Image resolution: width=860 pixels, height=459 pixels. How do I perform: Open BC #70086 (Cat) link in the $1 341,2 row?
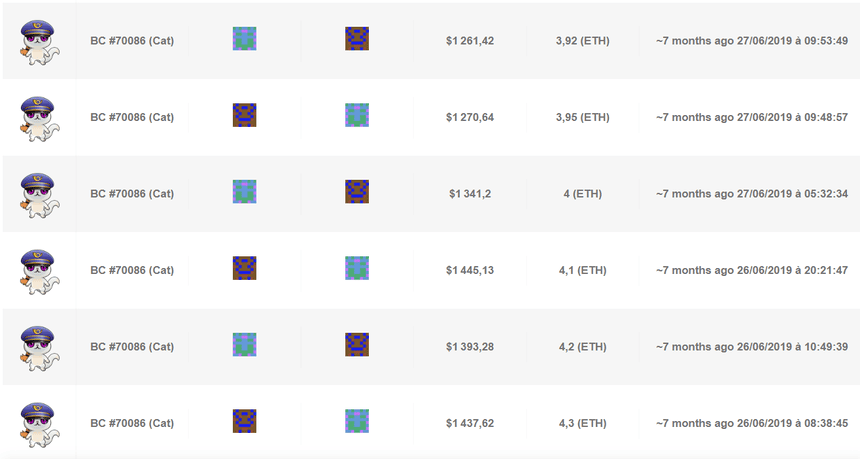(132, 194)
